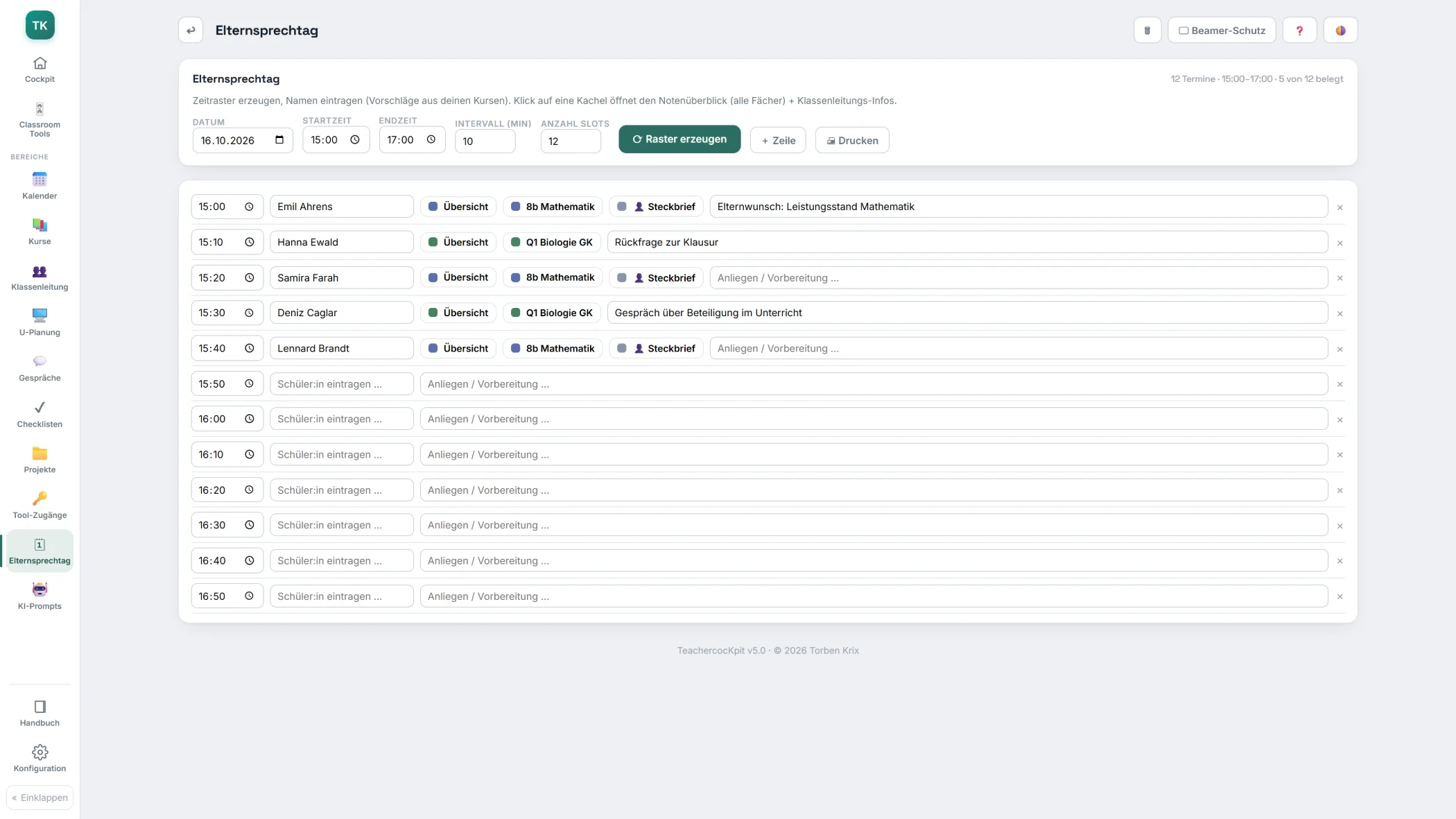Remove the 15:10 Hanna Ewald row

[x=1340, y=243]
